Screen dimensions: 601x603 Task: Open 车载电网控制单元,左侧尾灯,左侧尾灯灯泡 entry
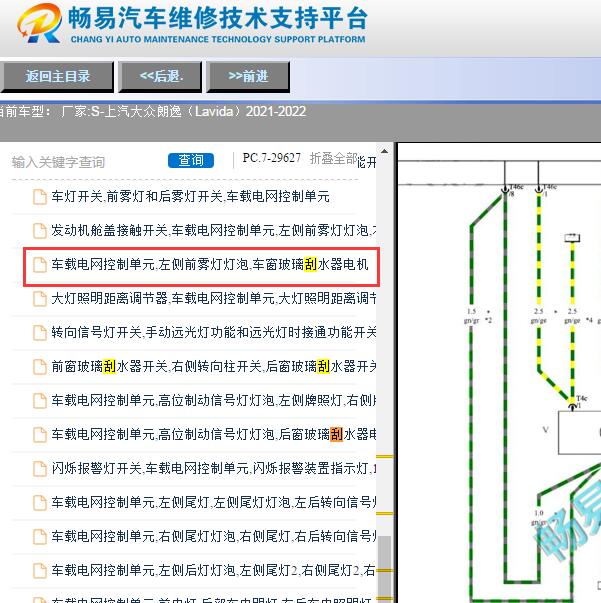click(x=213, y=502)
